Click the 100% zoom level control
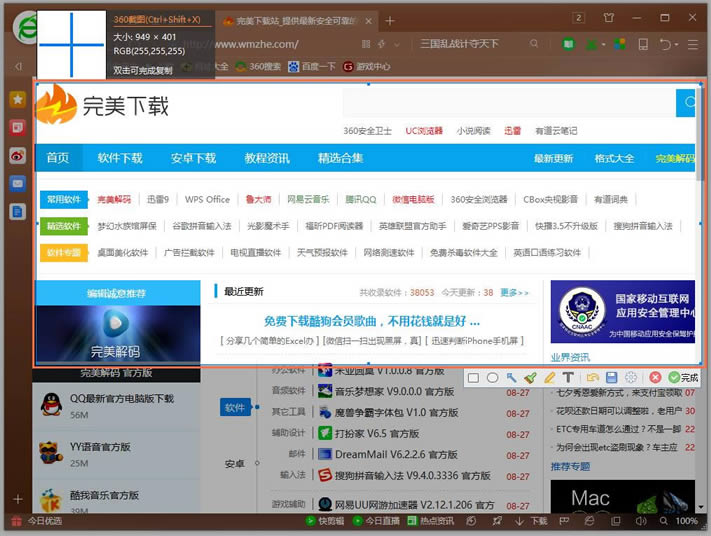 (x=687, y=521)
